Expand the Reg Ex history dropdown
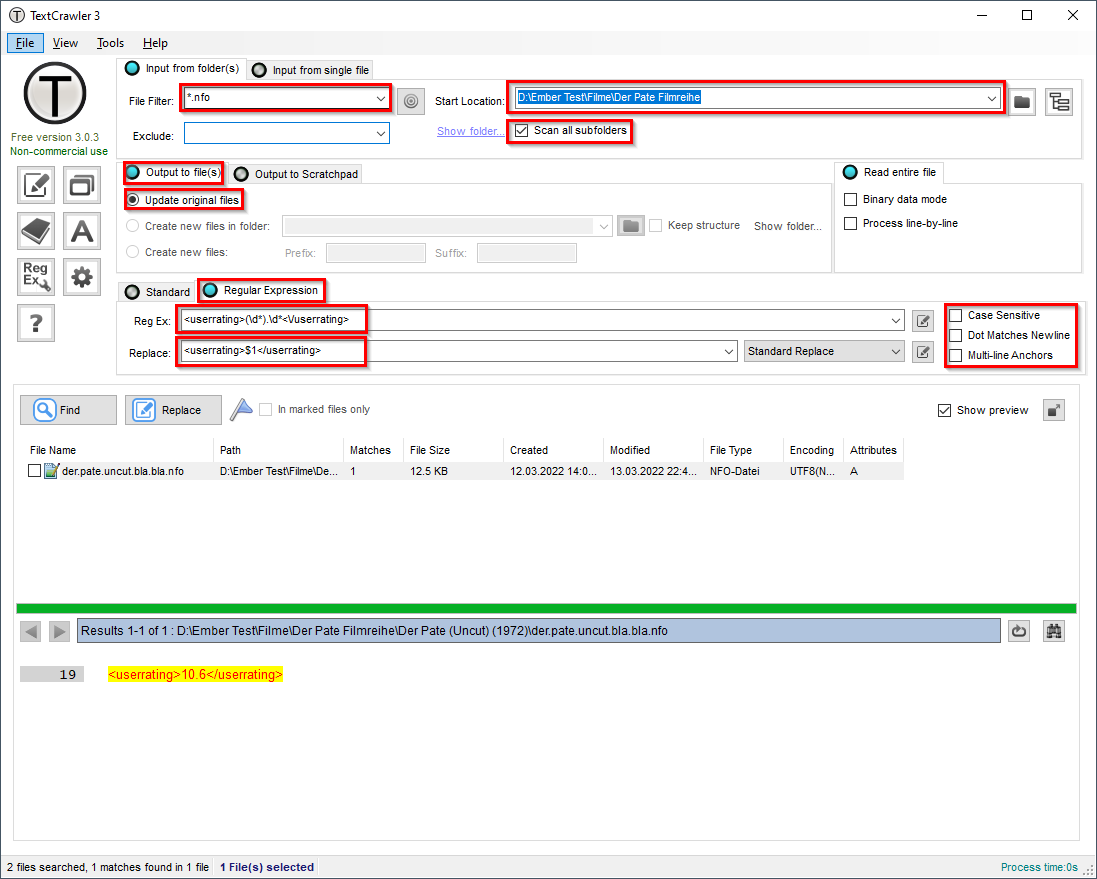1097x879 pixels. pos(896,321)
